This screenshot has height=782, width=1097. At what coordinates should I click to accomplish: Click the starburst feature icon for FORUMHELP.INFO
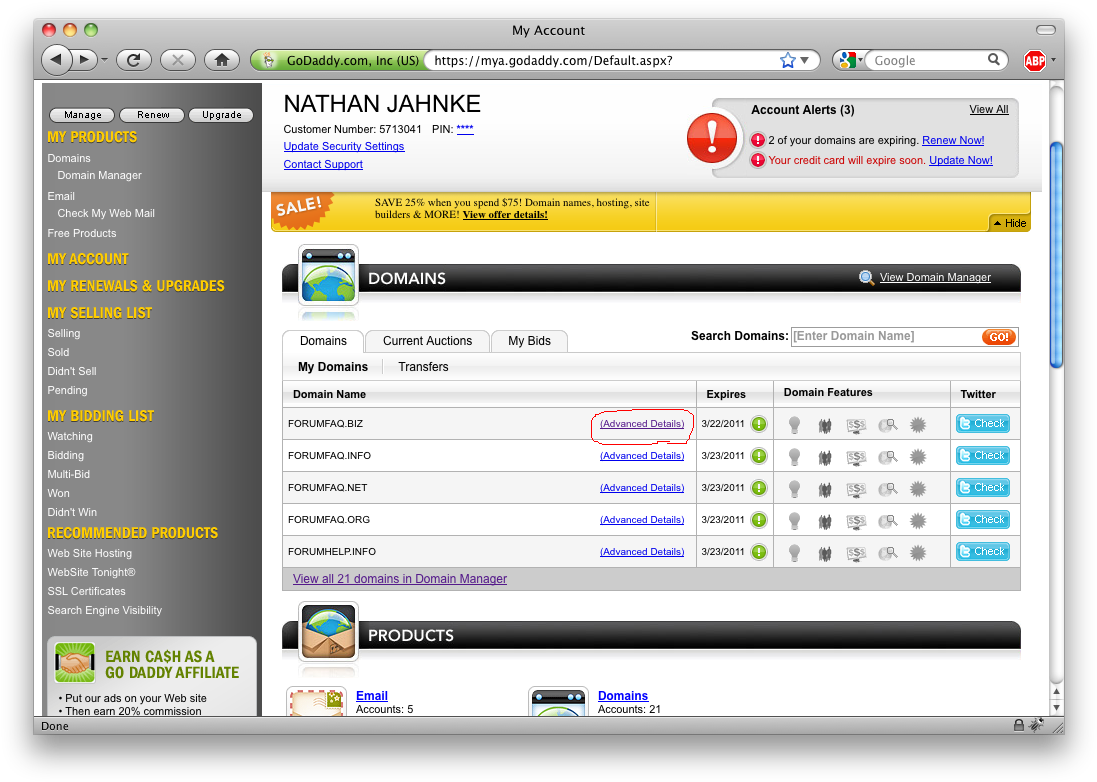(918, 553)
